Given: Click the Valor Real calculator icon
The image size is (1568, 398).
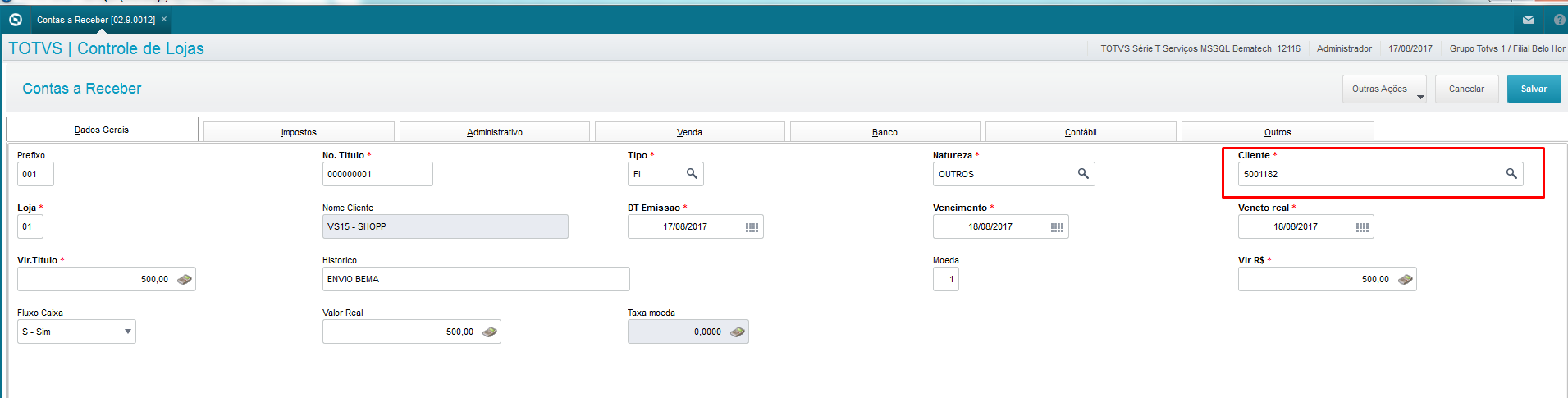Looking at the screenshot, I should coord(490,332).
